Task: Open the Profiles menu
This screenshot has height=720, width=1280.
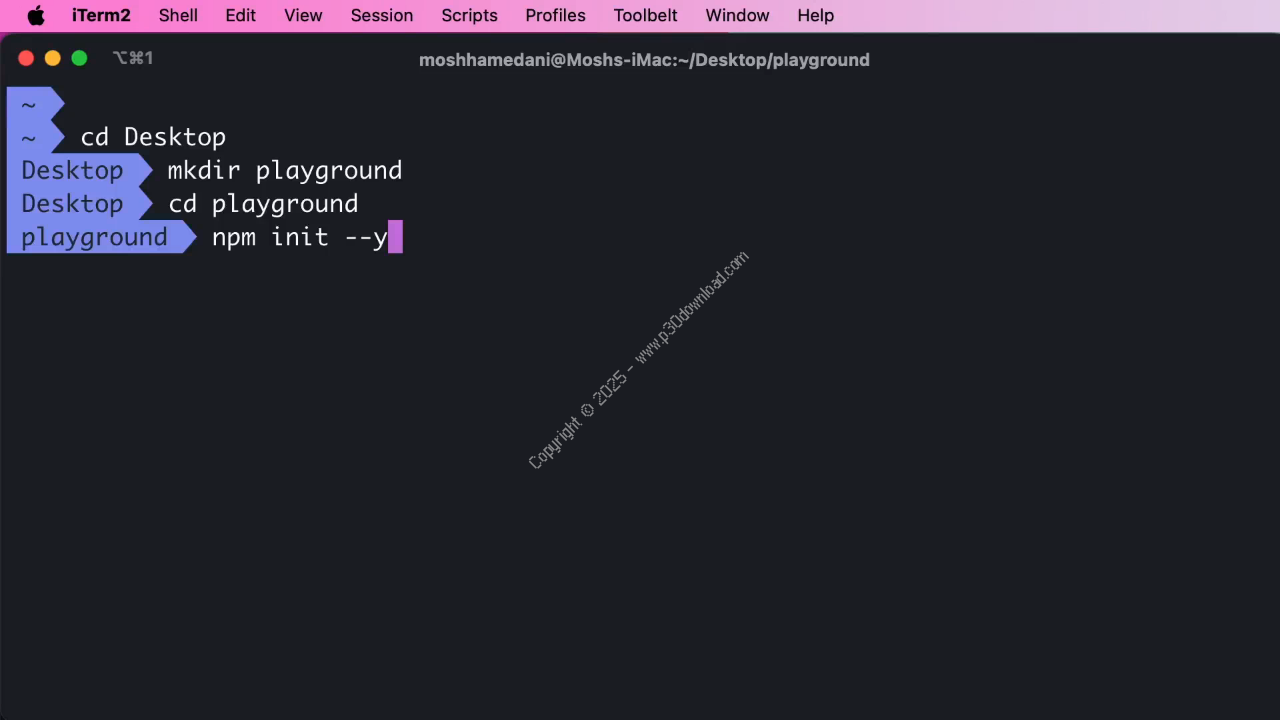Action: [555, 16]
